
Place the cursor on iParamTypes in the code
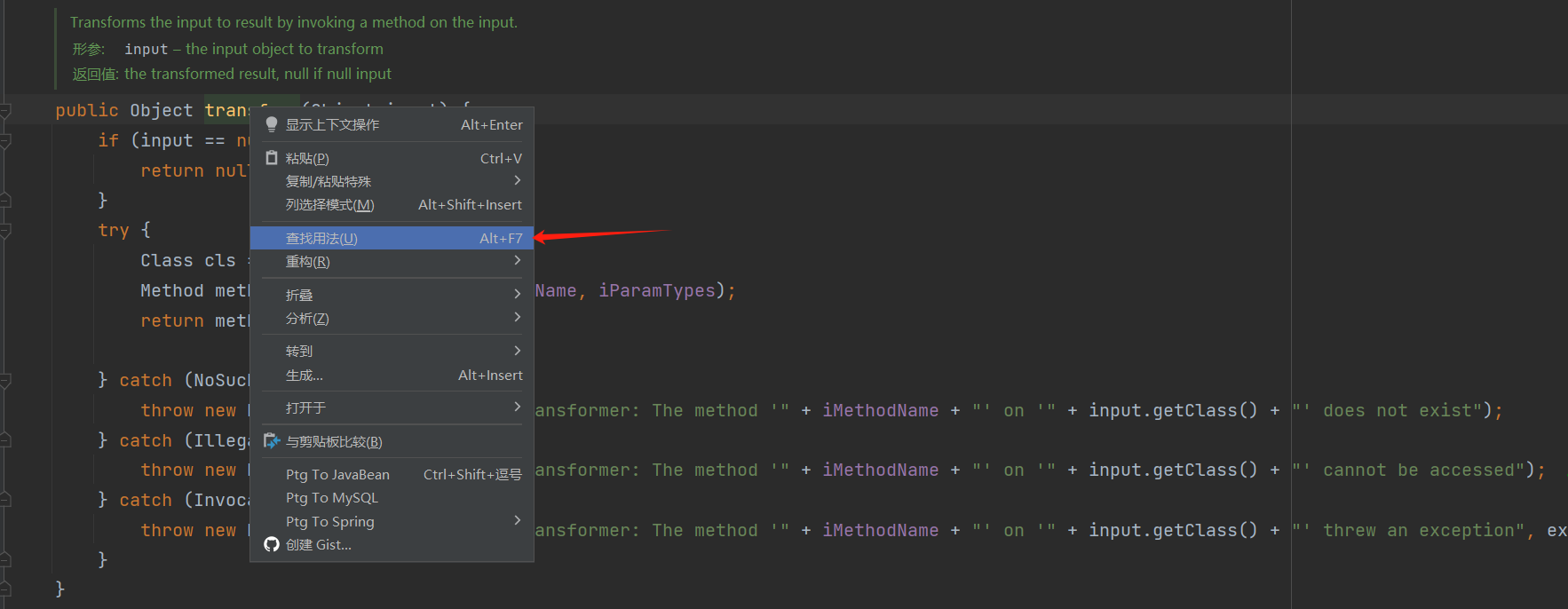click(657, 290)
